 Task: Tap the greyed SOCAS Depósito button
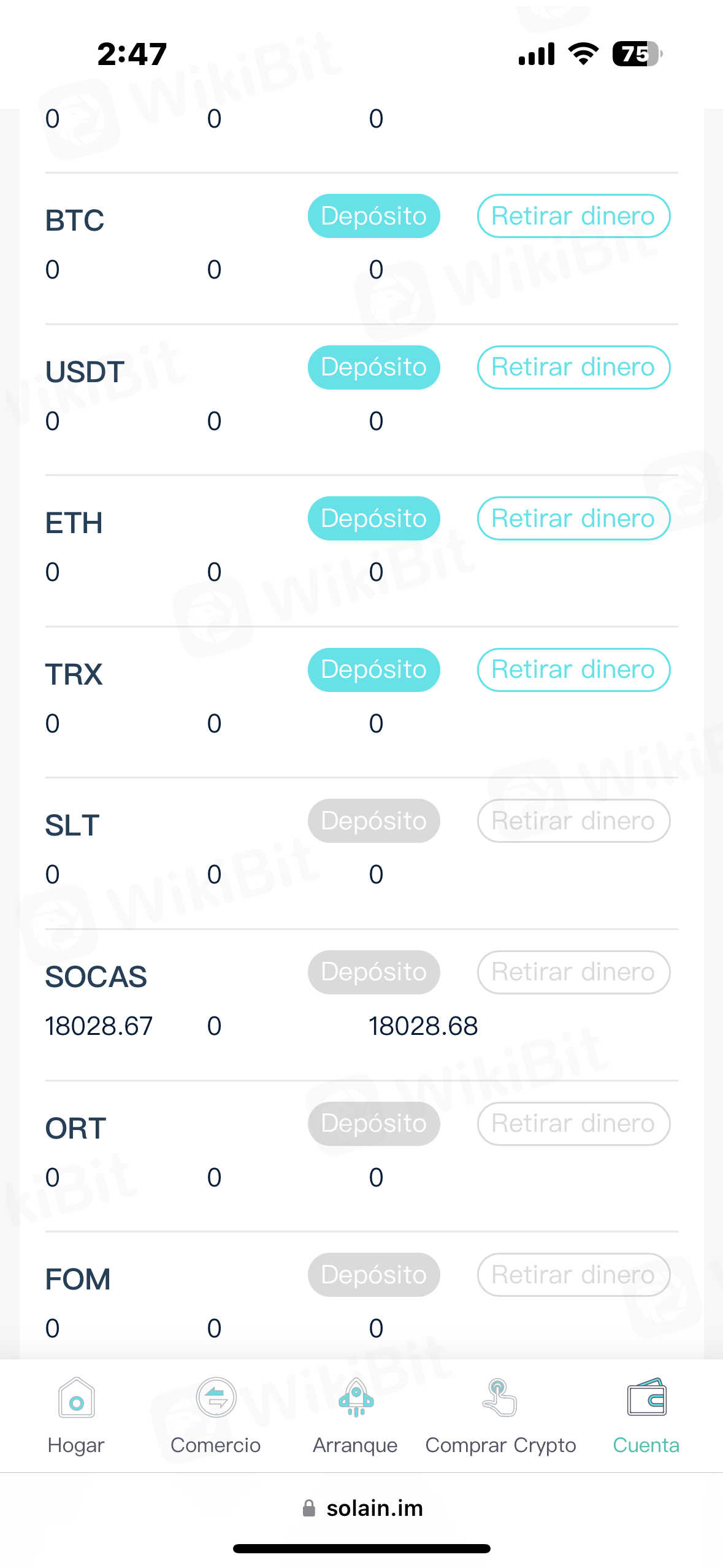[373, 972]
